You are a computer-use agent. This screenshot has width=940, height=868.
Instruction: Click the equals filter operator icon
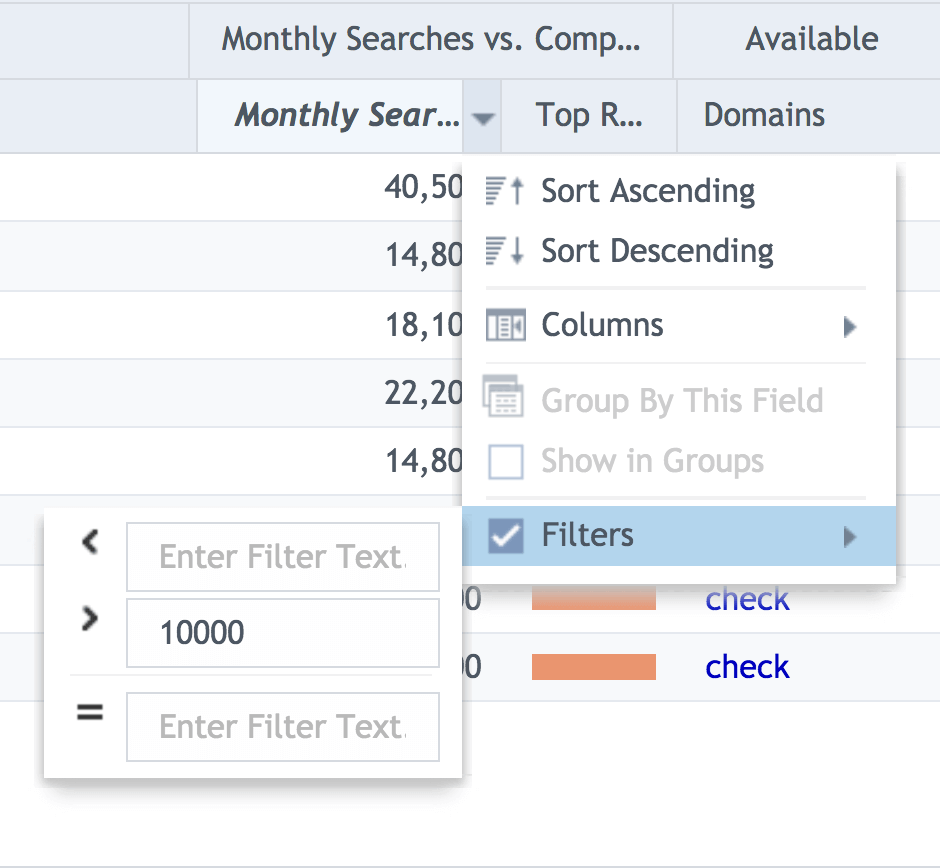coord(90,712)
